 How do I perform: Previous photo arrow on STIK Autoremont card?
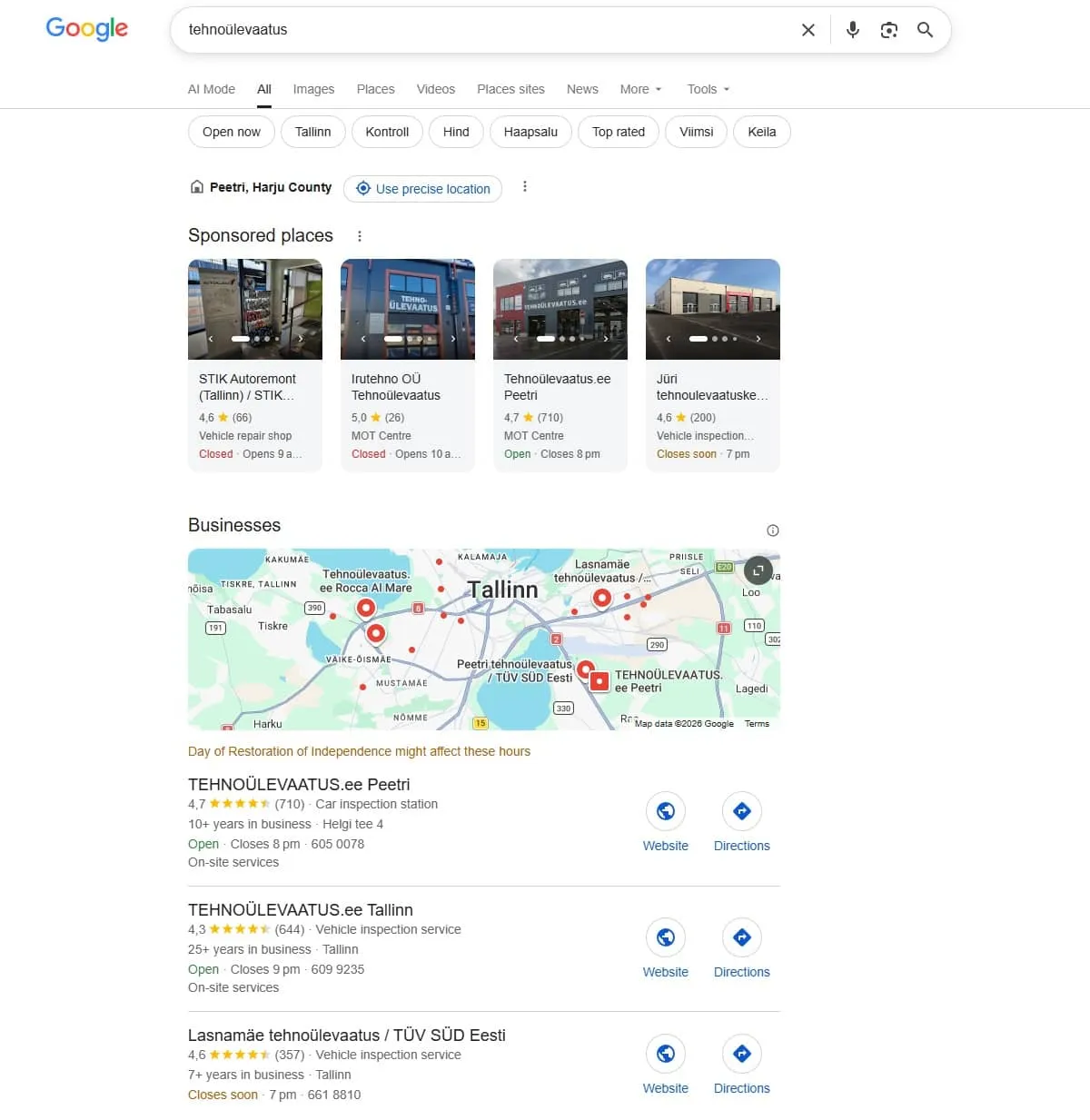(x=211, y=339)
